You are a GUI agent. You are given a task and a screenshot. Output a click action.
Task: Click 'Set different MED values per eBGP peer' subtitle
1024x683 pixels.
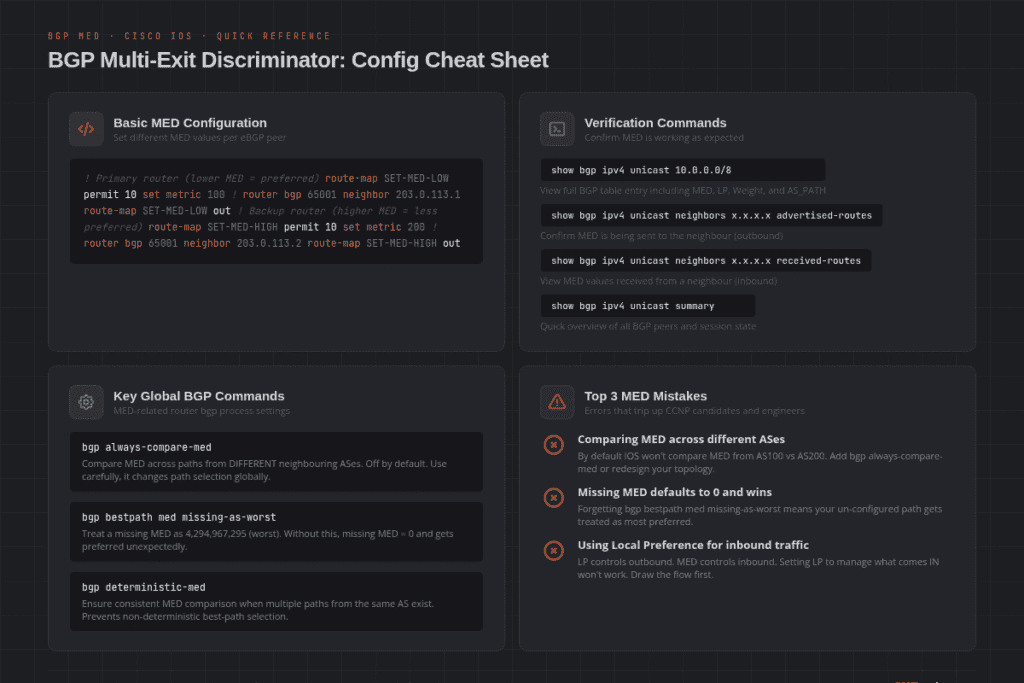click(x=199, y=138)
